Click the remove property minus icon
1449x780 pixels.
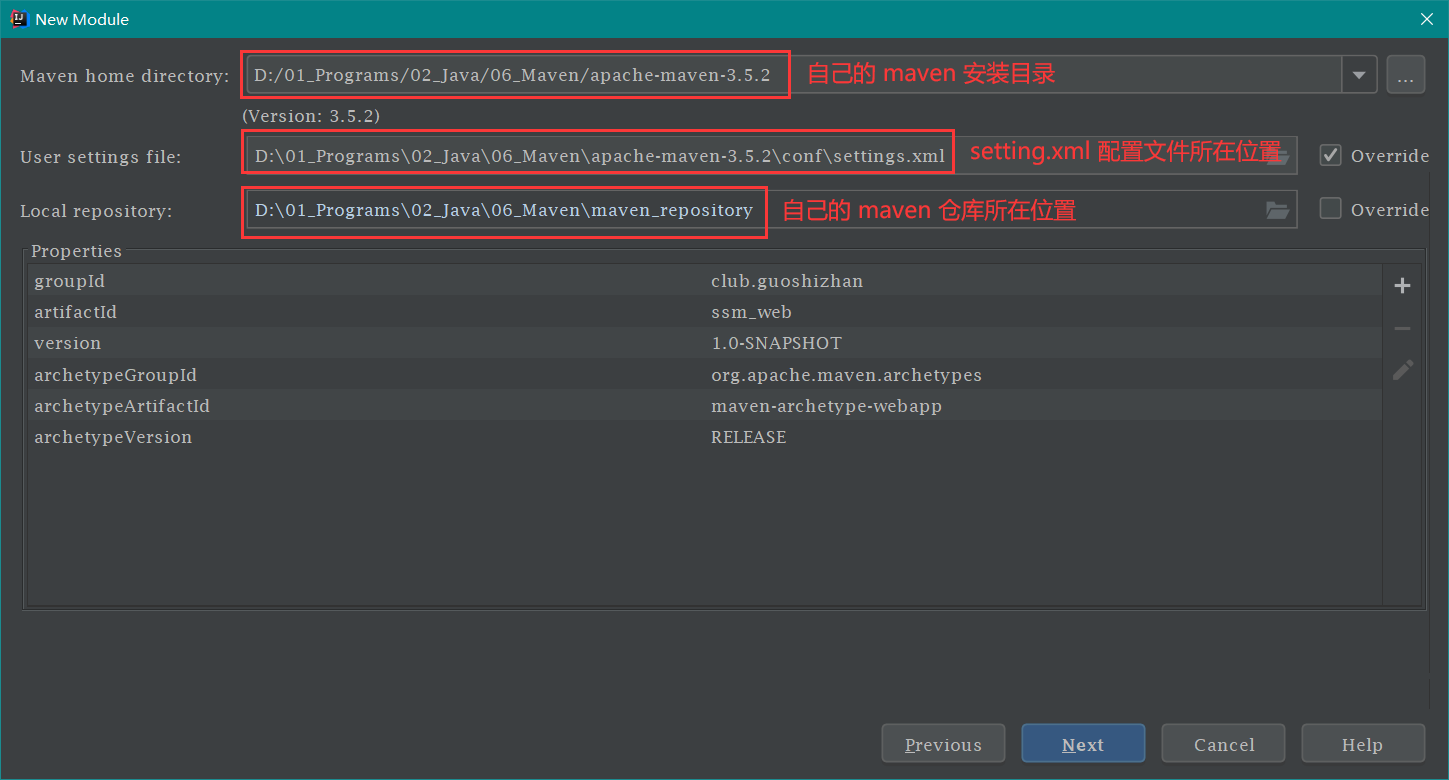[x=1402, y=329]
